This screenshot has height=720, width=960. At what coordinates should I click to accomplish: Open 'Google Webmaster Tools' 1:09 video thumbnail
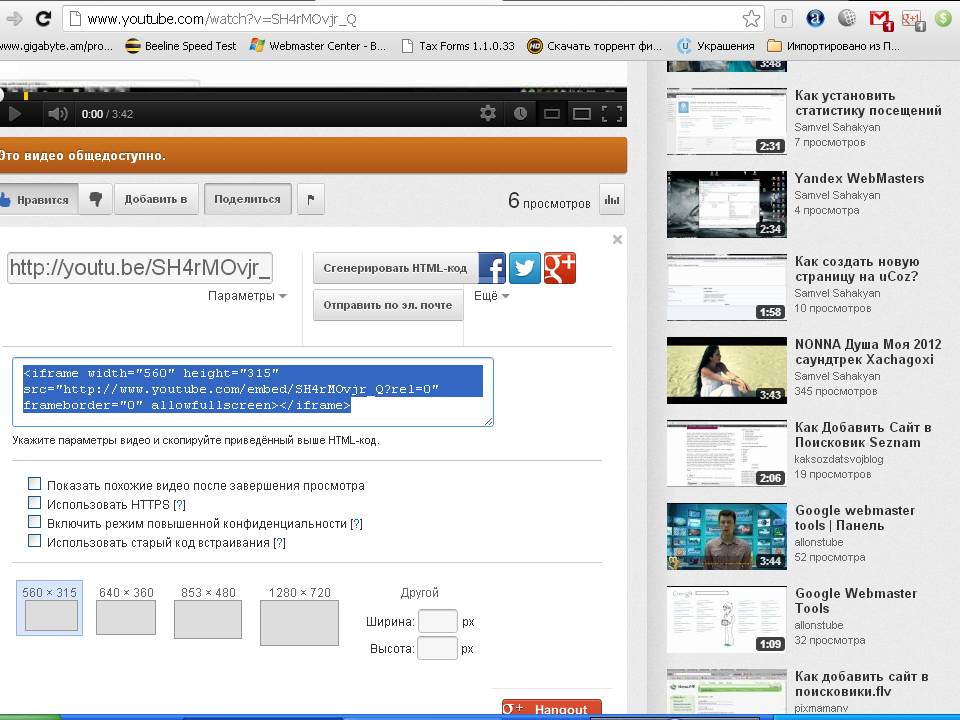(727, 620)
